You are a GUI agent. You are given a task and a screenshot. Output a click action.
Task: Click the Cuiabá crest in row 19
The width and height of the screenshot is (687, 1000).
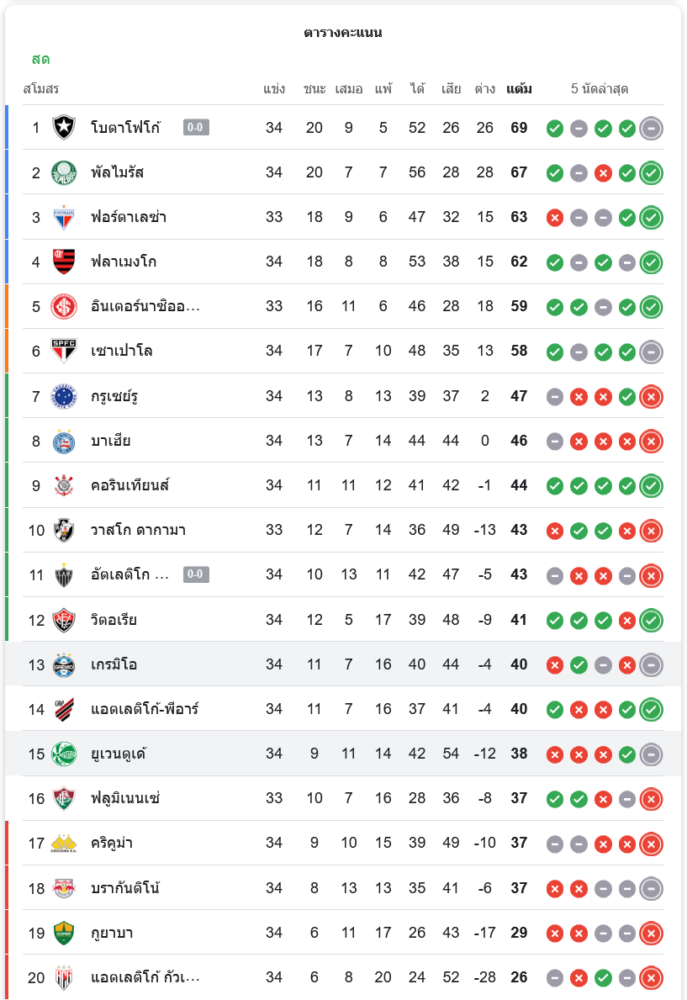point(64,933)
